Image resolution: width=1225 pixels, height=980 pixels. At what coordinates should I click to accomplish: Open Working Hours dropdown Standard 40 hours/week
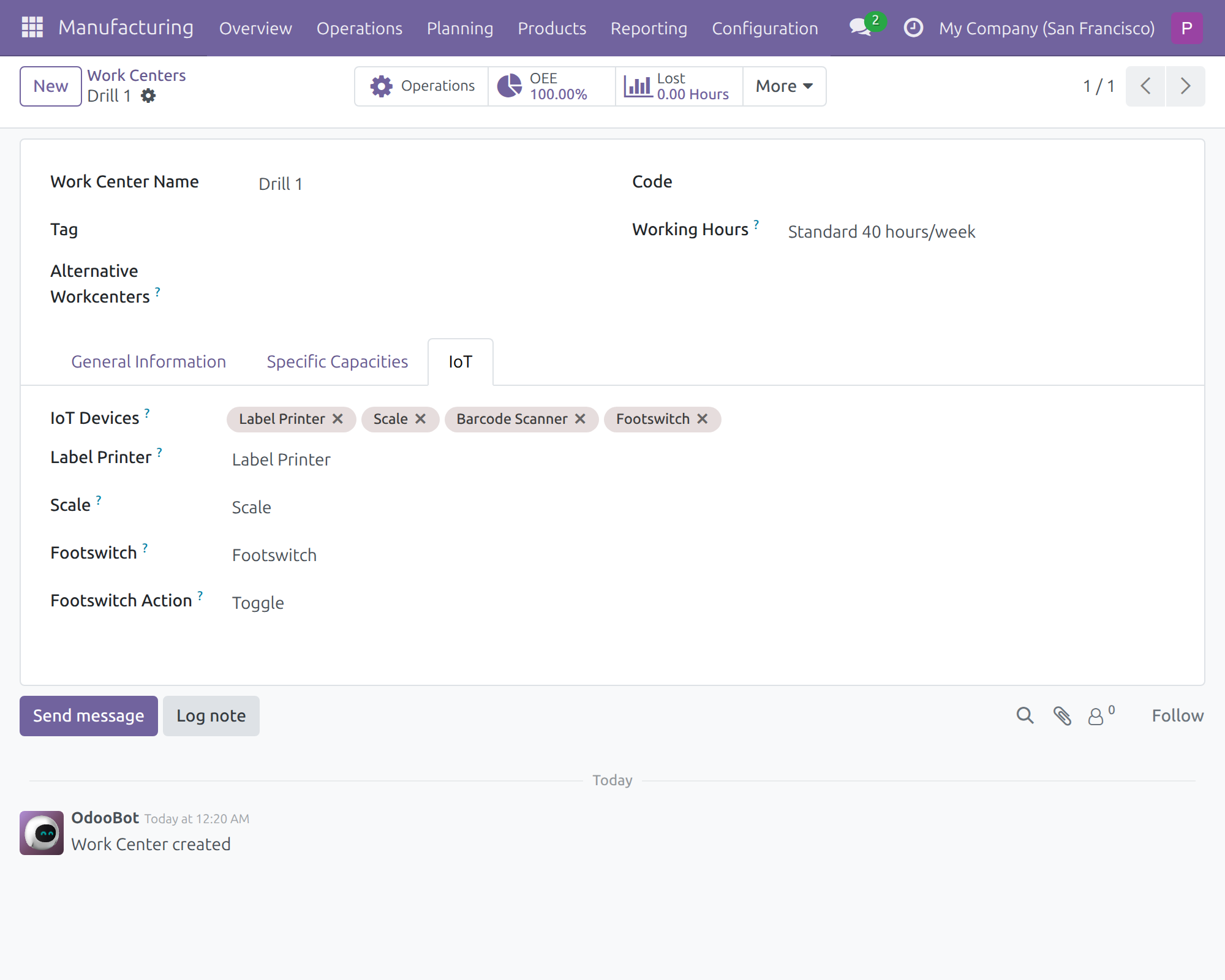(x=980, y=232)
